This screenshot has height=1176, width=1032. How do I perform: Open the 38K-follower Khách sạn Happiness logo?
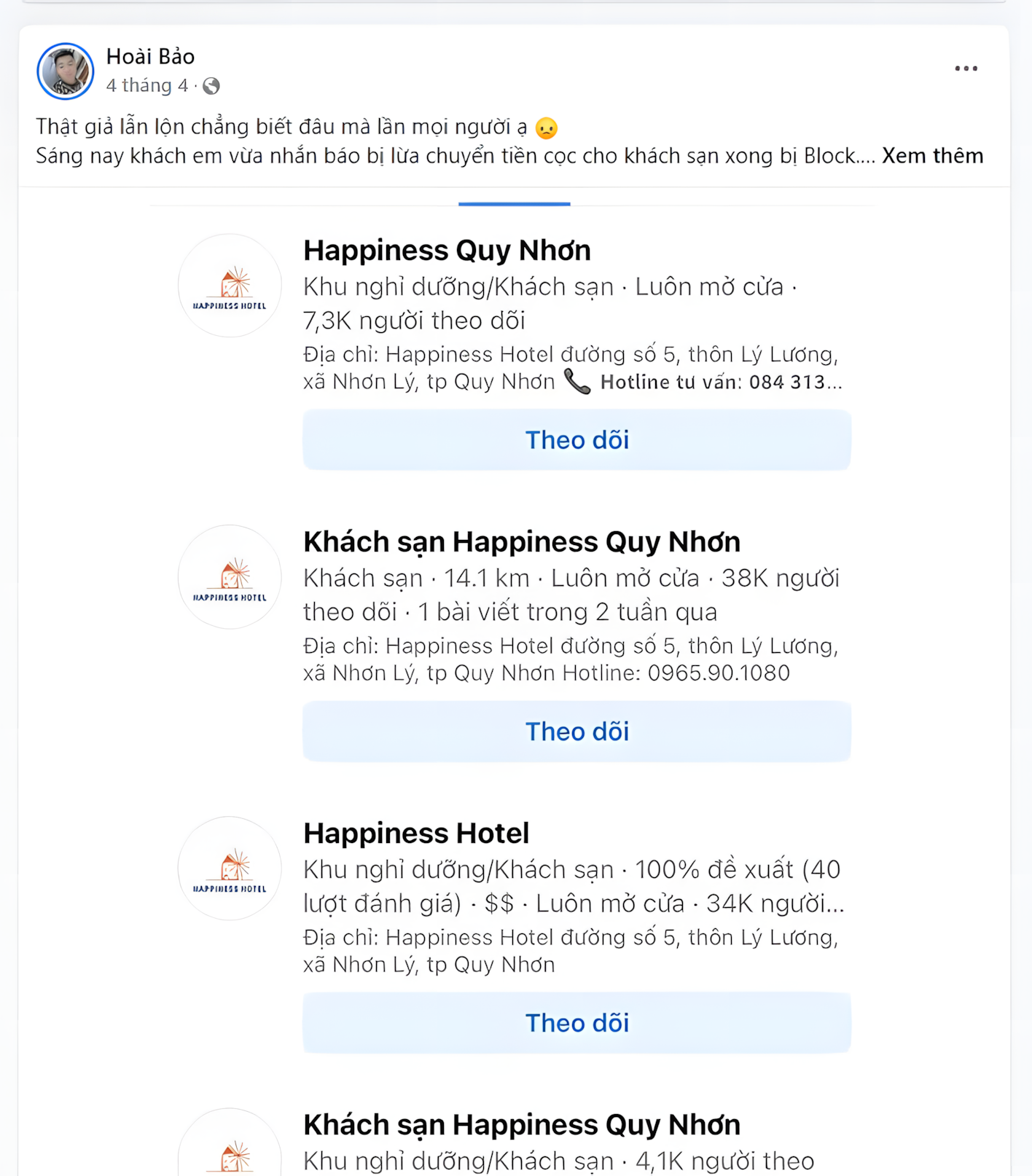230,577
